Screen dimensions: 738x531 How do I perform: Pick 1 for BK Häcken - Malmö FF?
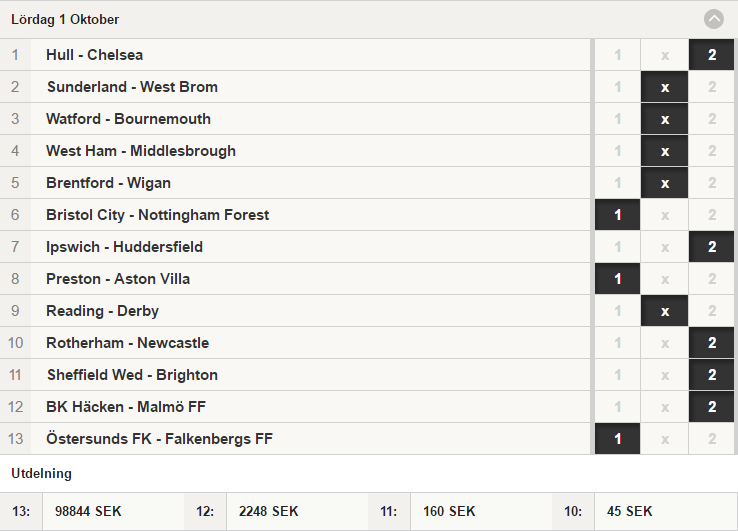coord(618,407)
